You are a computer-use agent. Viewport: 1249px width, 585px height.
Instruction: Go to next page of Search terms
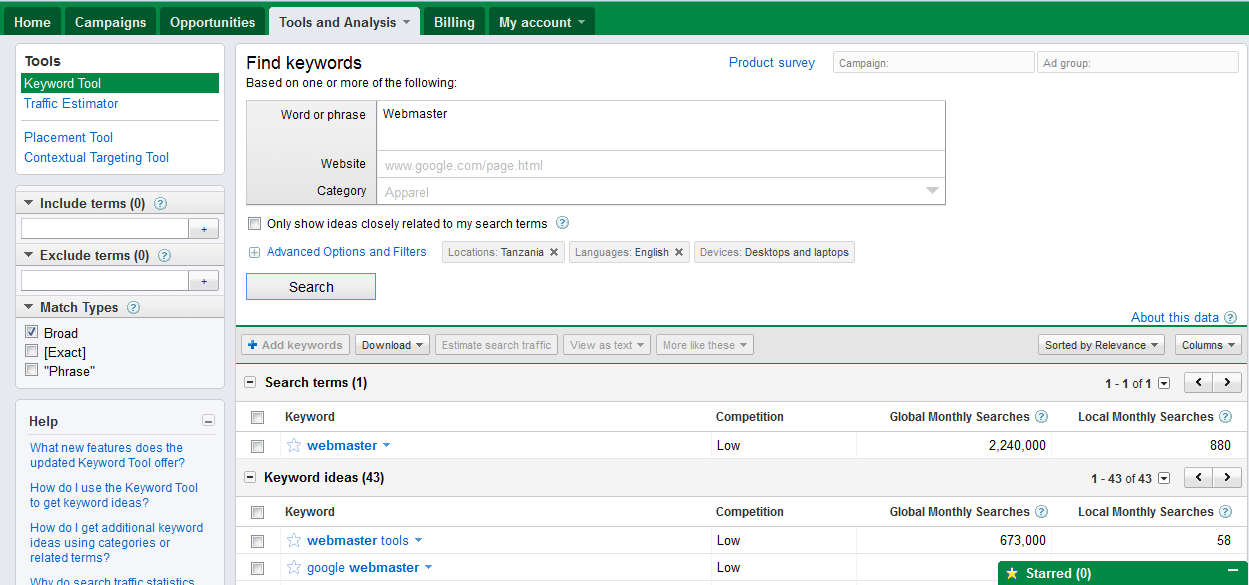(1228, 383)
